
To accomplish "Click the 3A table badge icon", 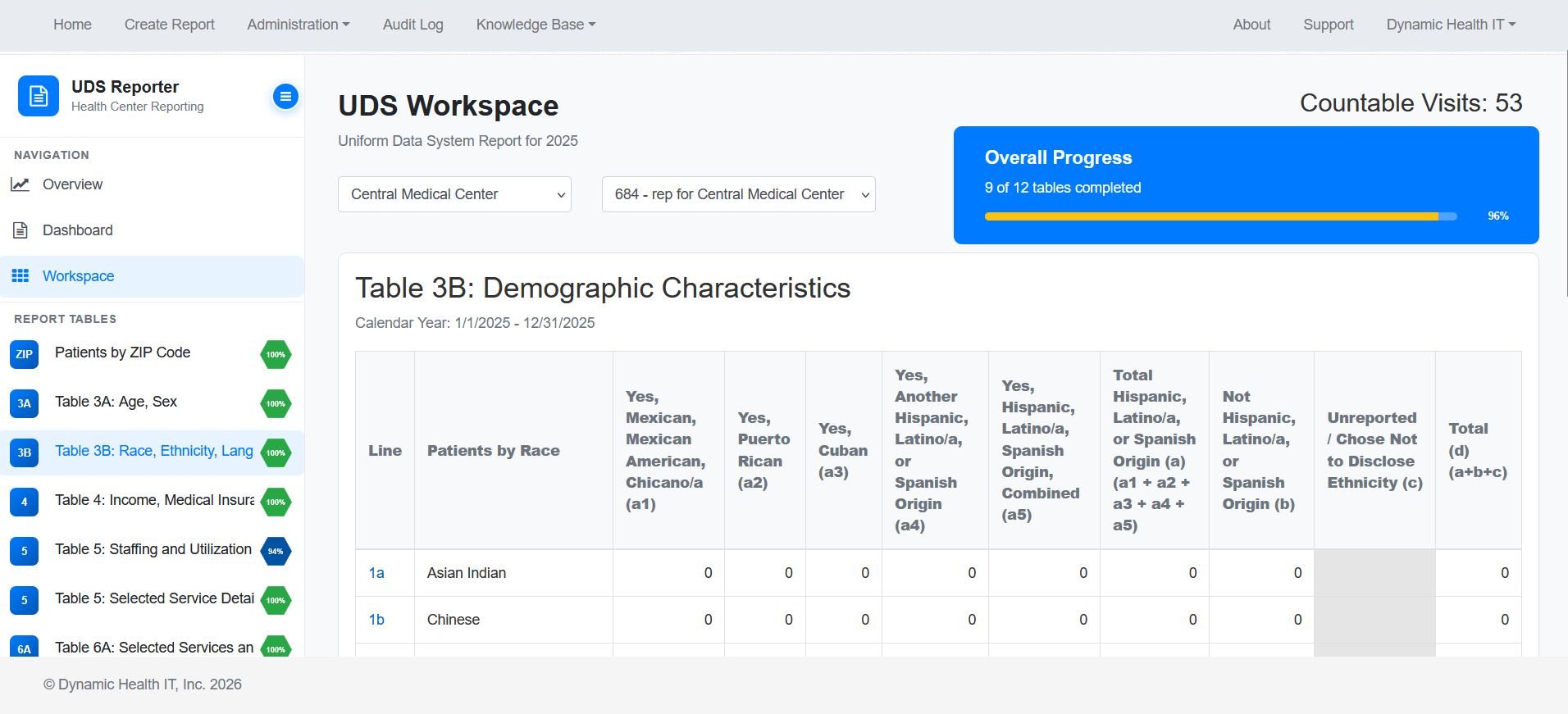I will click(x=24, y=403).
